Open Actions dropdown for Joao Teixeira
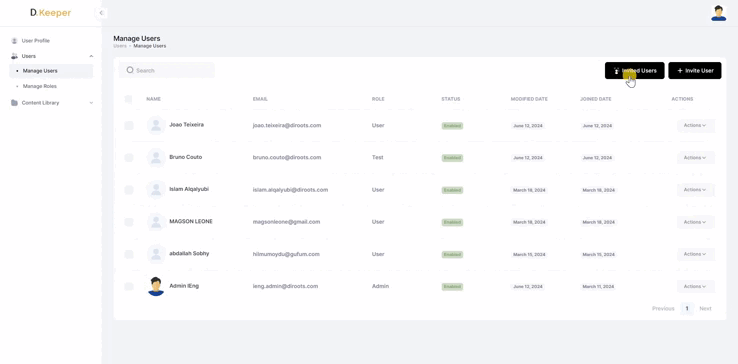This screenshot has height=364, width=738. pyautogui.click(x=696, y=125)
